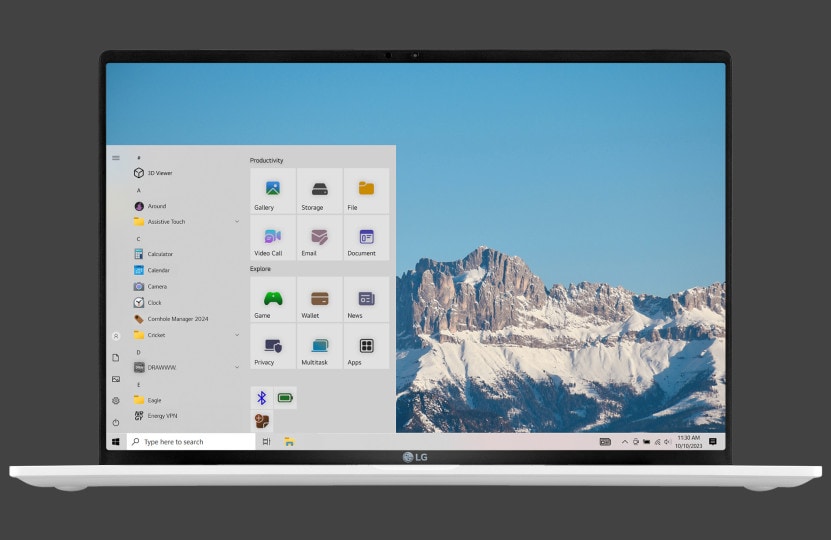Open the Multitask tile

point(319,347)
